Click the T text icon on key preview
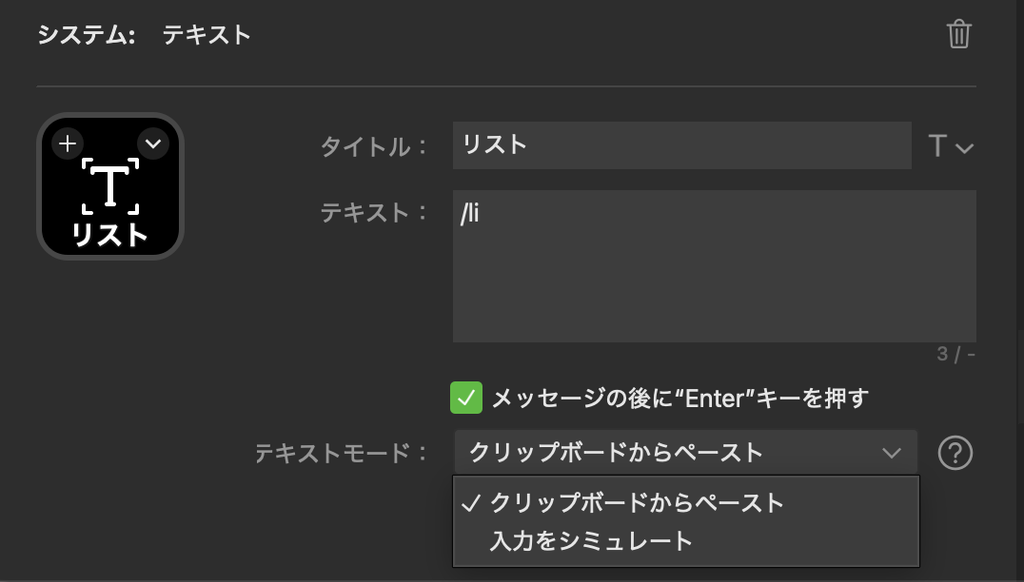1024x582 pixels. [x=110, y=186]
